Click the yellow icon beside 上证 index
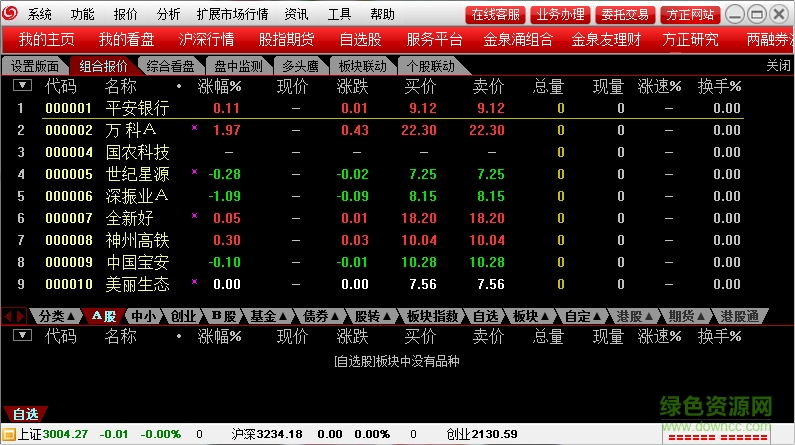The width and height of the screenshot is (795, 445). click(x=8, y=435)
